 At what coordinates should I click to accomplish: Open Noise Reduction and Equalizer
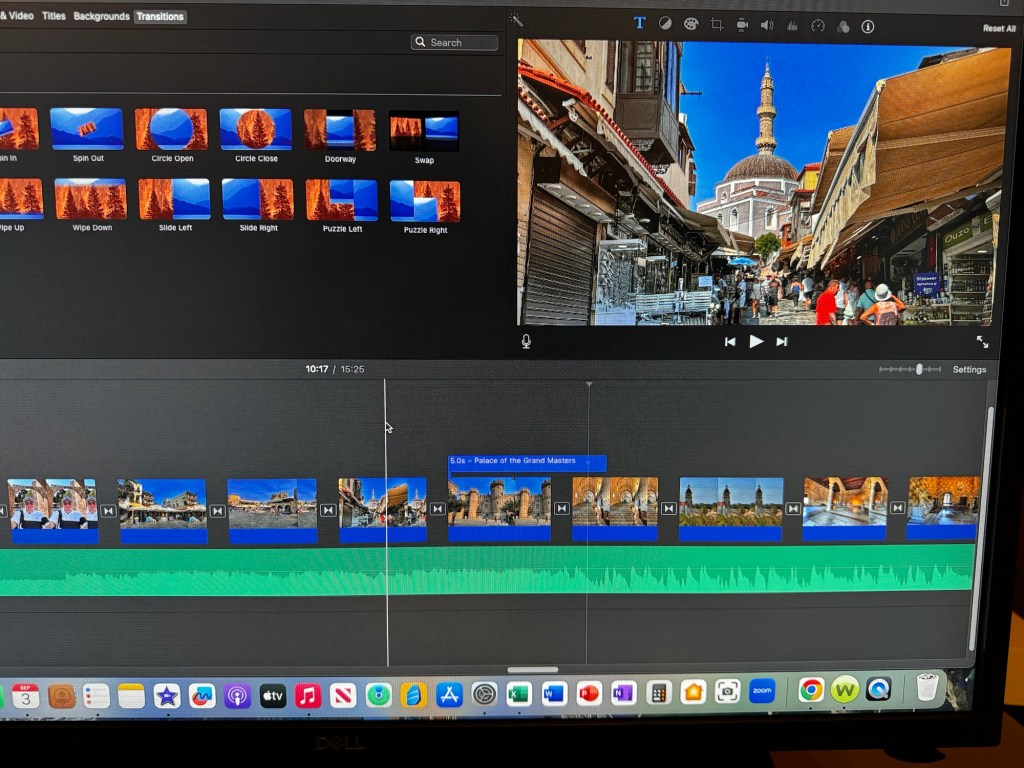tap(792, 26)
